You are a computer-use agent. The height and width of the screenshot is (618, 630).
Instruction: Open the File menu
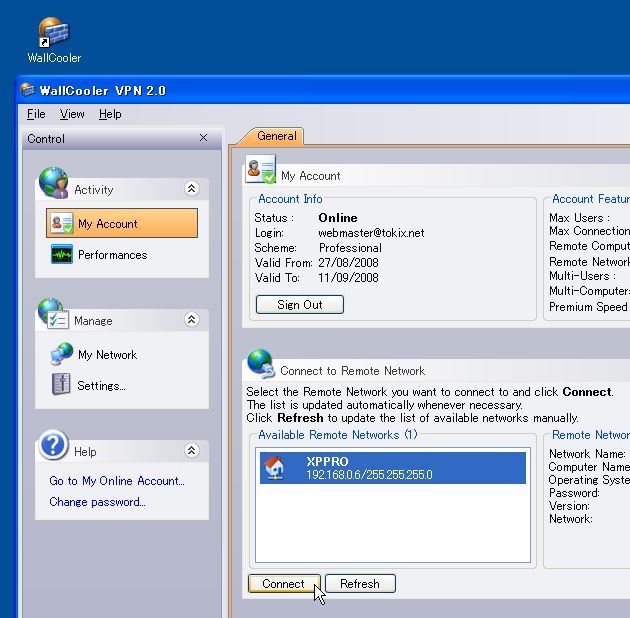tap(36, 114)
